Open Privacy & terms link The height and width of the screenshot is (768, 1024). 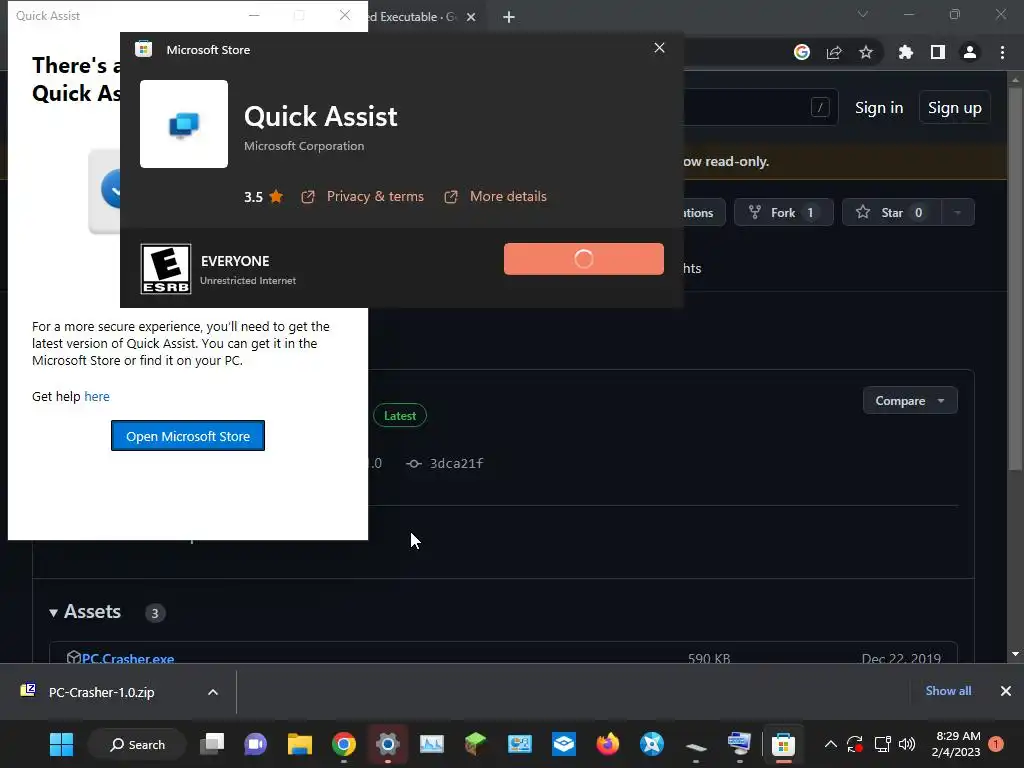[375, 197]
